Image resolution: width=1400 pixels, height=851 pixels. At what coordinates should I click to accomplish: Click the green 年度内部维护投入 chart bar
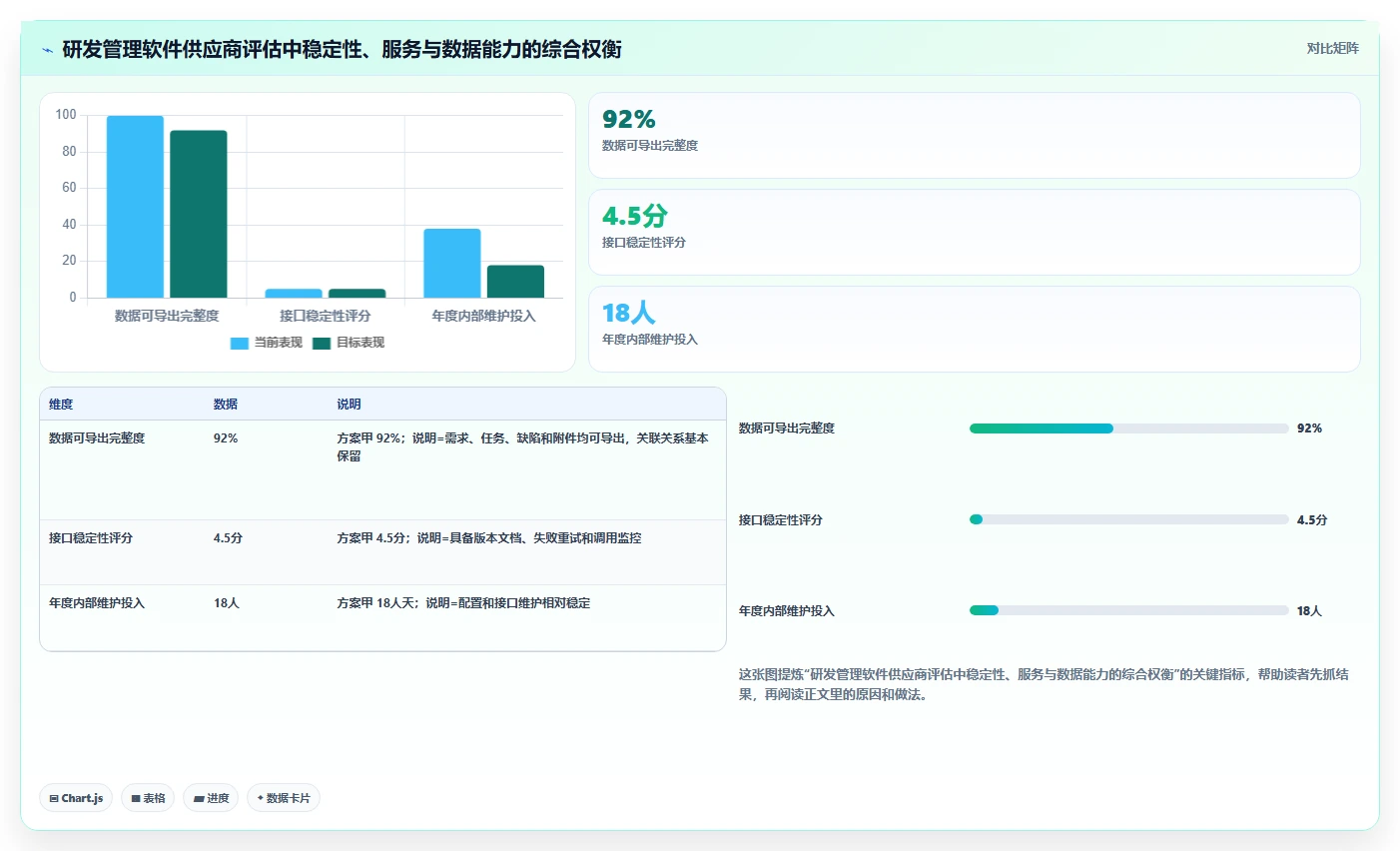pyautogui.click(x=515, y=282)
